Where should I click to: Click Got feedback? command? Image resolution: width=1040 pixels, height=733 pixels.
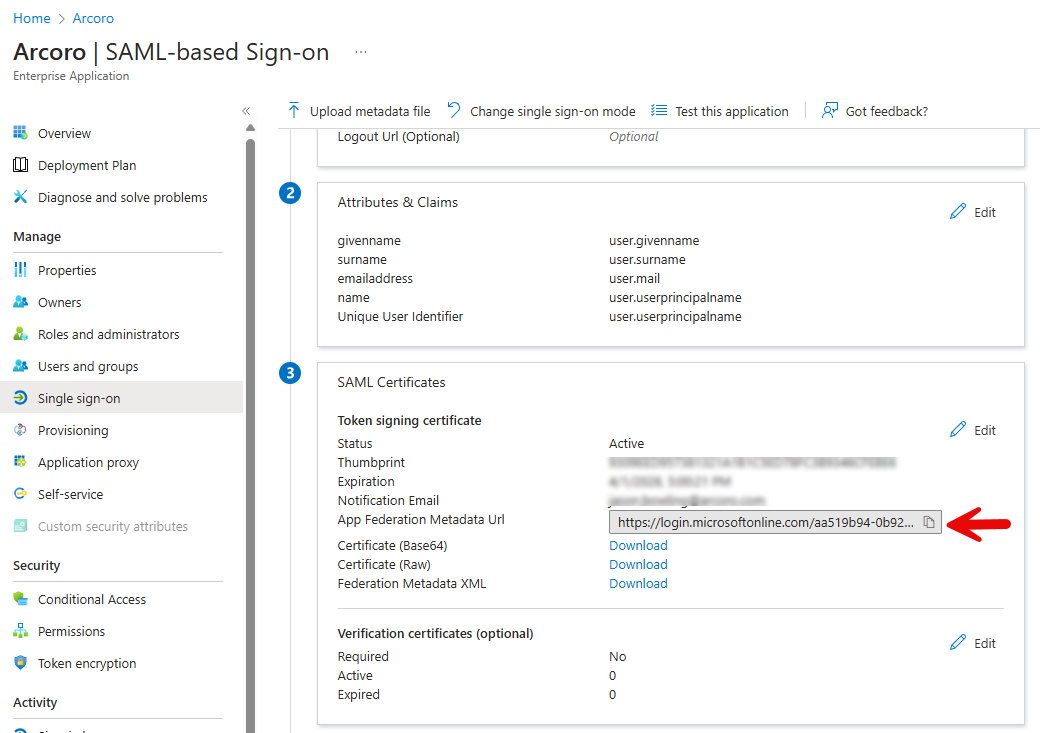[875, 111]
